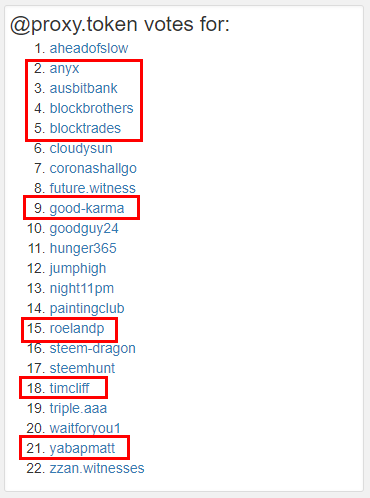This screenshot has width=370, height=498.
Task: Click the timcliff link
Action: [x=69, y=388]
